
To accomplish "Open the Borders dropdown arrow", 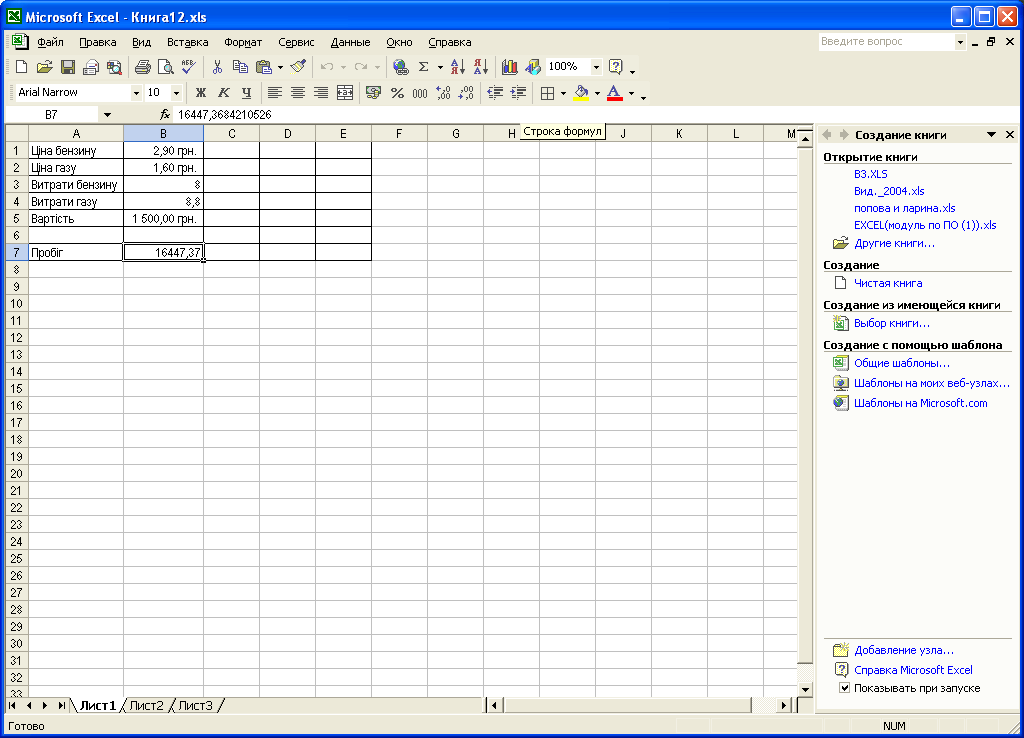I will coord(563,93).
